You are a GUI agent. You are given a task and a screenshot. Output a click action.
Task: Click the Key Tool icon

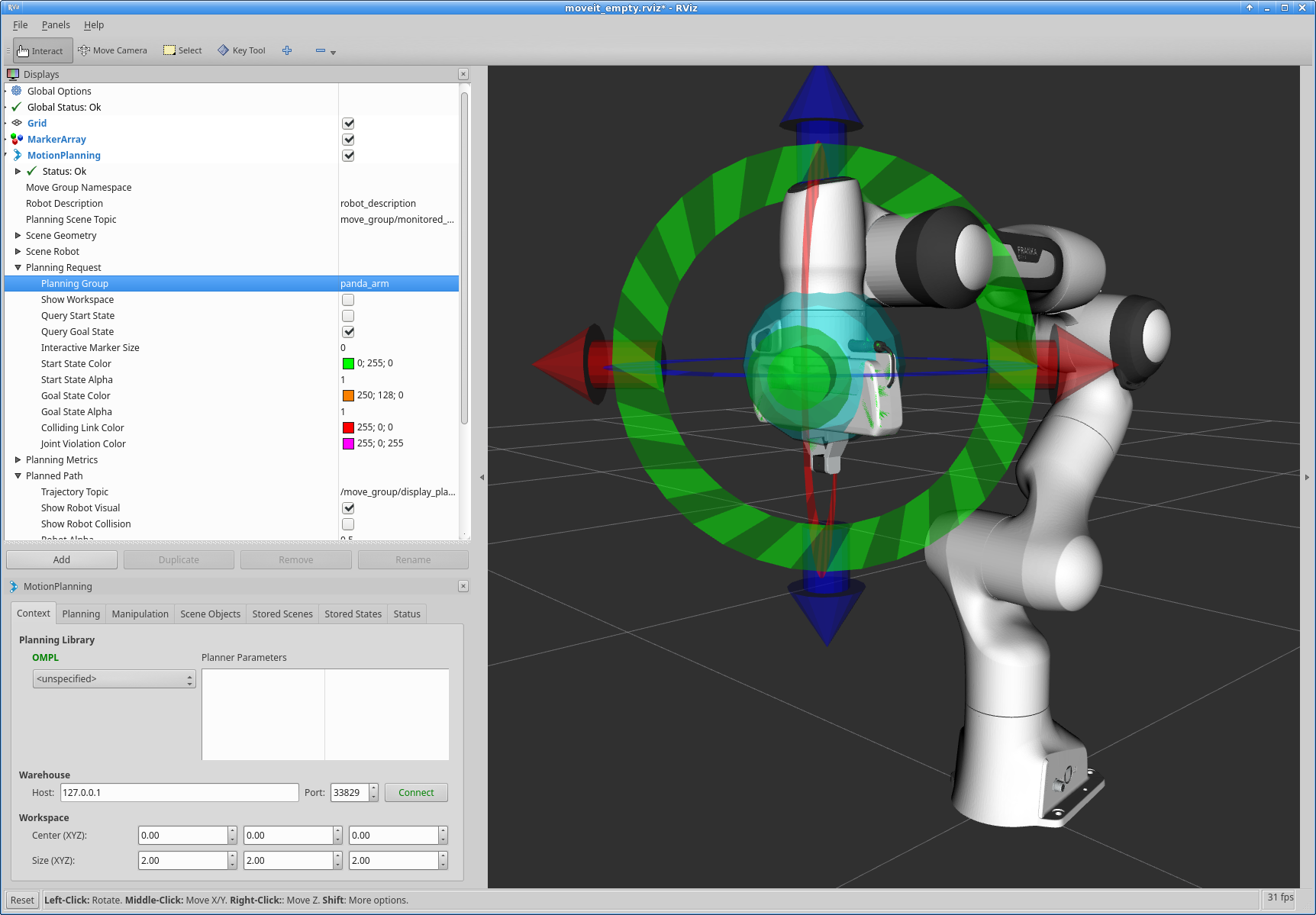(x=241, y=51)
